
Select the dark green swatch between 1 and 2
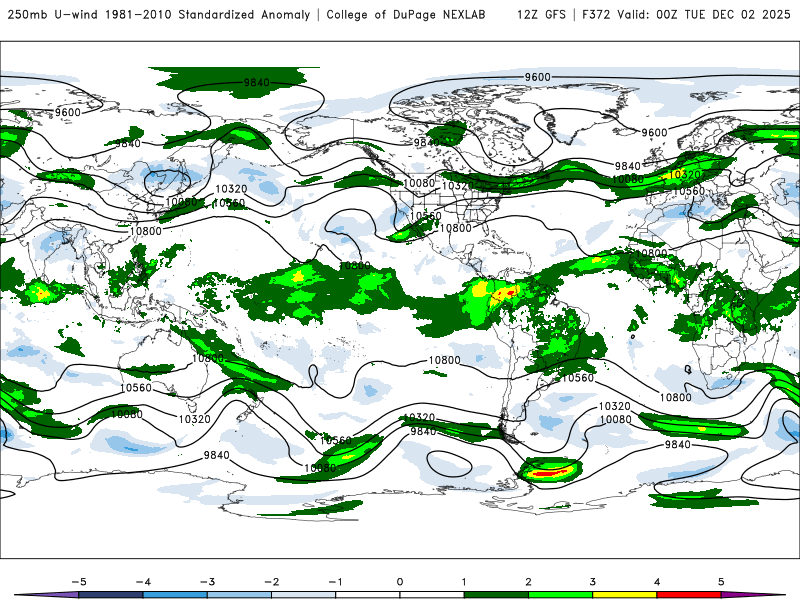[496, 595]
